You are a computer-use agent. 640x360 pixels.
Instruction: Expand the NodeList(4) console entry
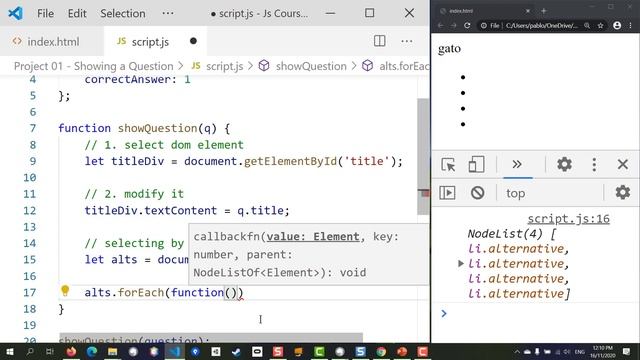pos(460,264)
